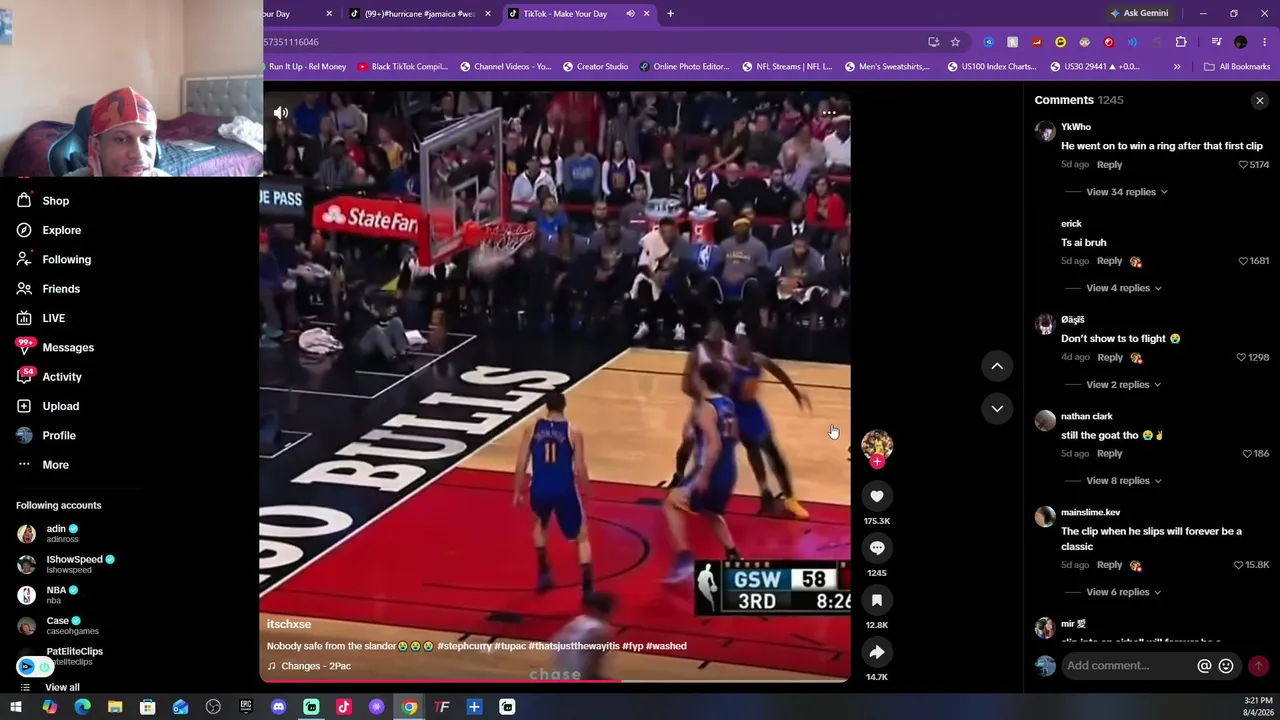
Task: Open the video options three-dot menu
Action: tap(829, 113)
